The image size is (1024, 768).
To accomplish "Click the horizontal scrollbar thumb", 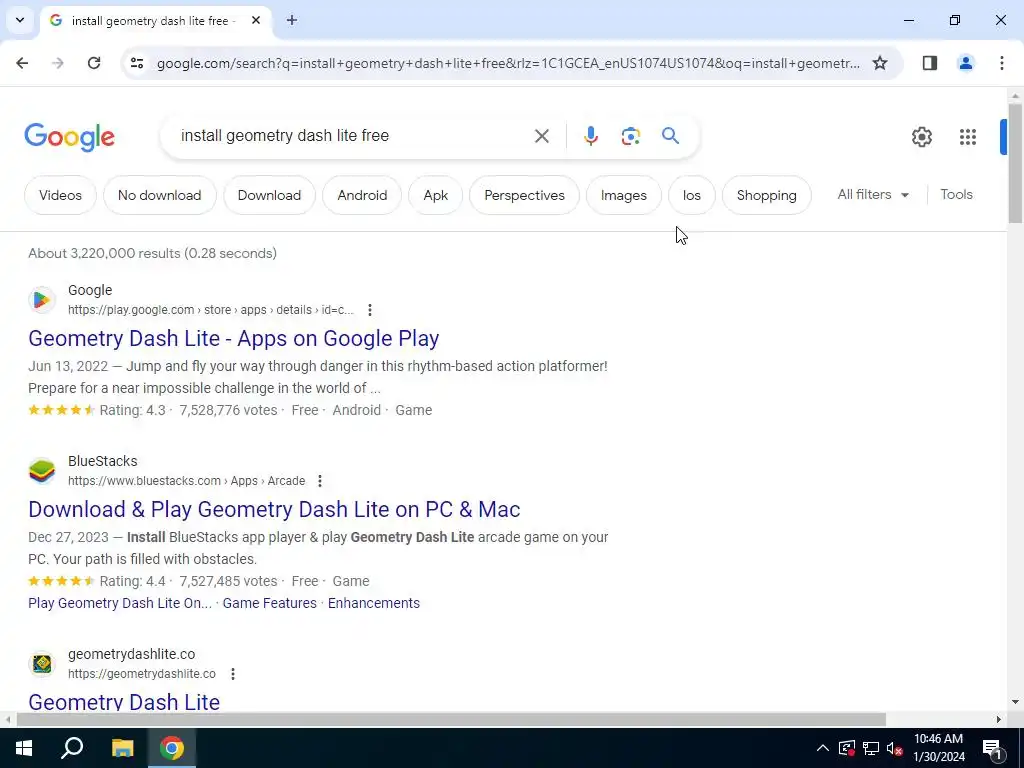I will coord(451,720).
